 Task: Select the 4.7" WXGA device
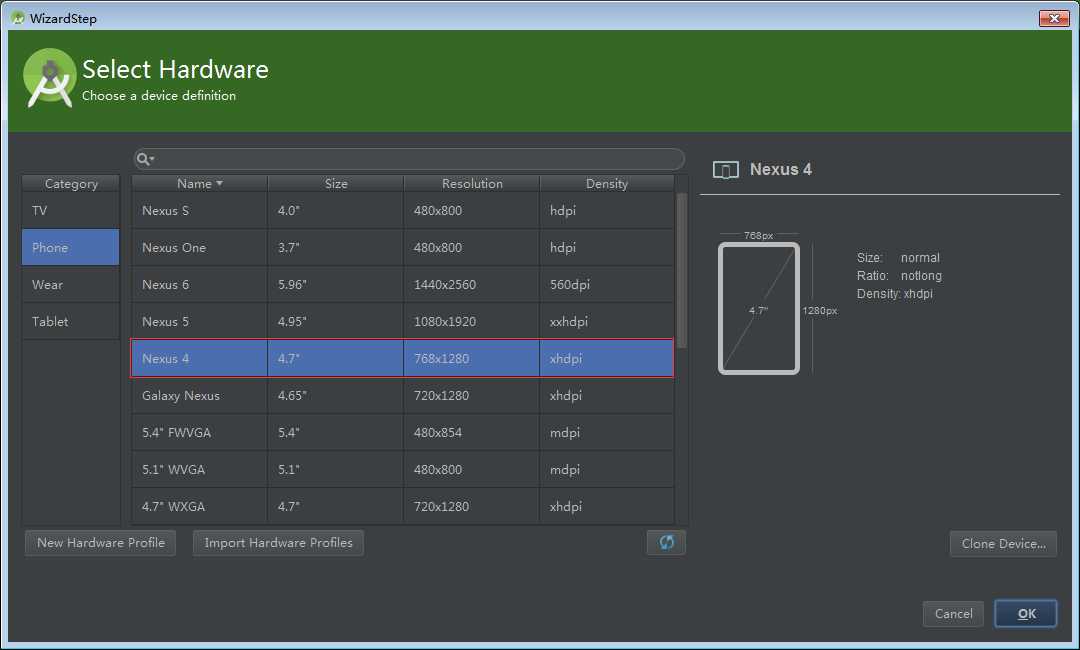tap(402, 506)
